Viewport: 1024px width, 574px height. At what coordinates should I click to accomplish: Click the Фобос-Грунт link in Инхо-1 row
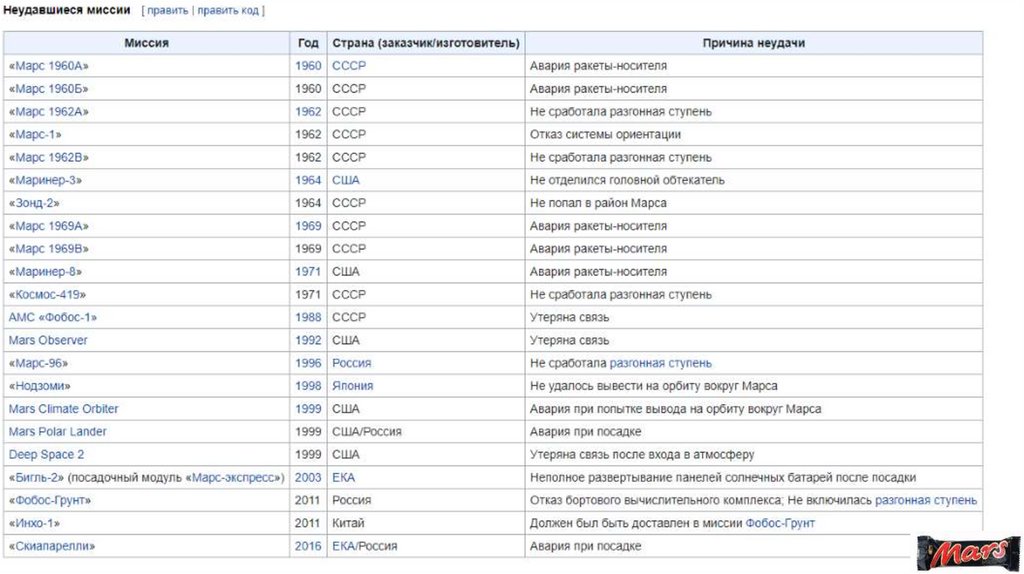(x=780, y=523)
